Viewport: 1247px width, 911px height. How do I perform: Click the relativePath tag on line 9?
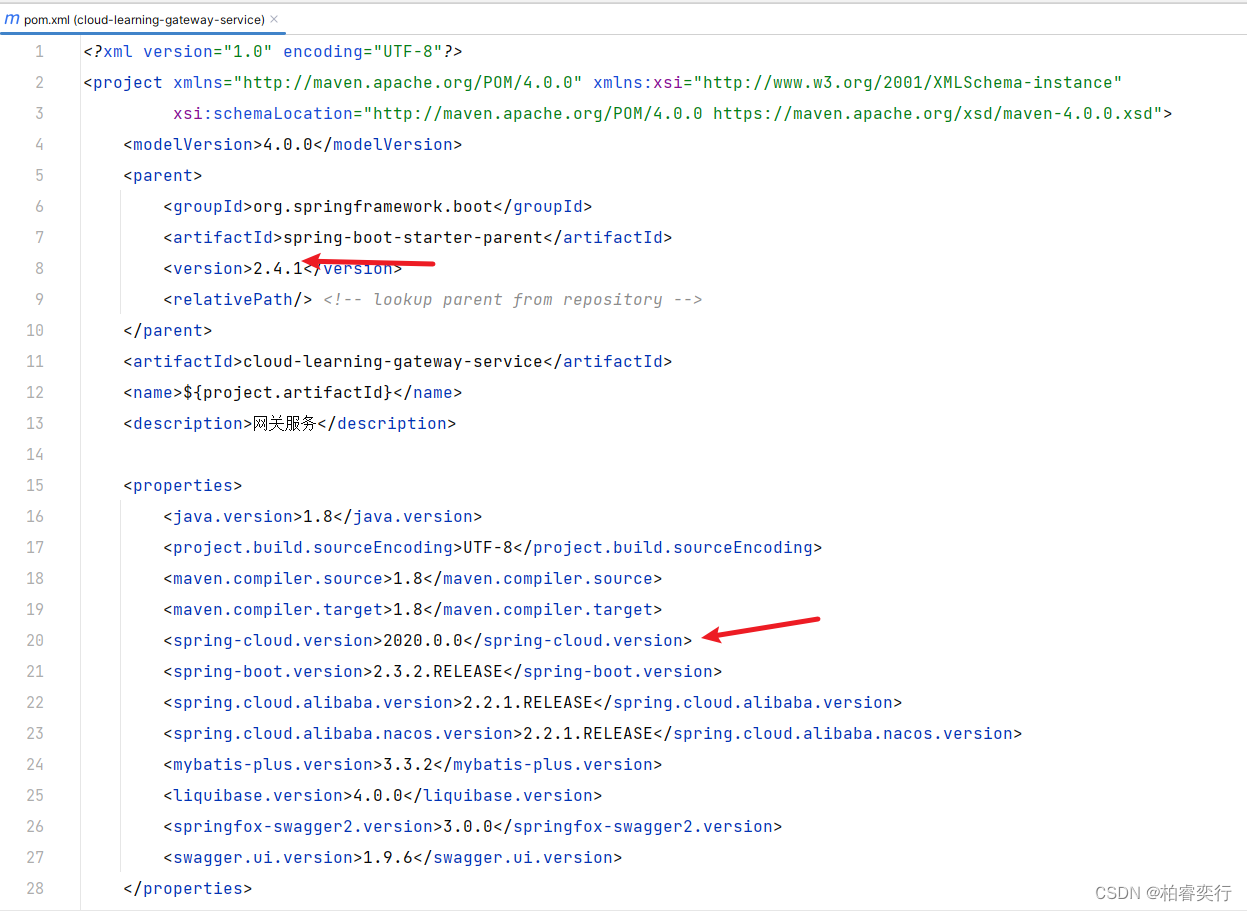coord(238,299)
